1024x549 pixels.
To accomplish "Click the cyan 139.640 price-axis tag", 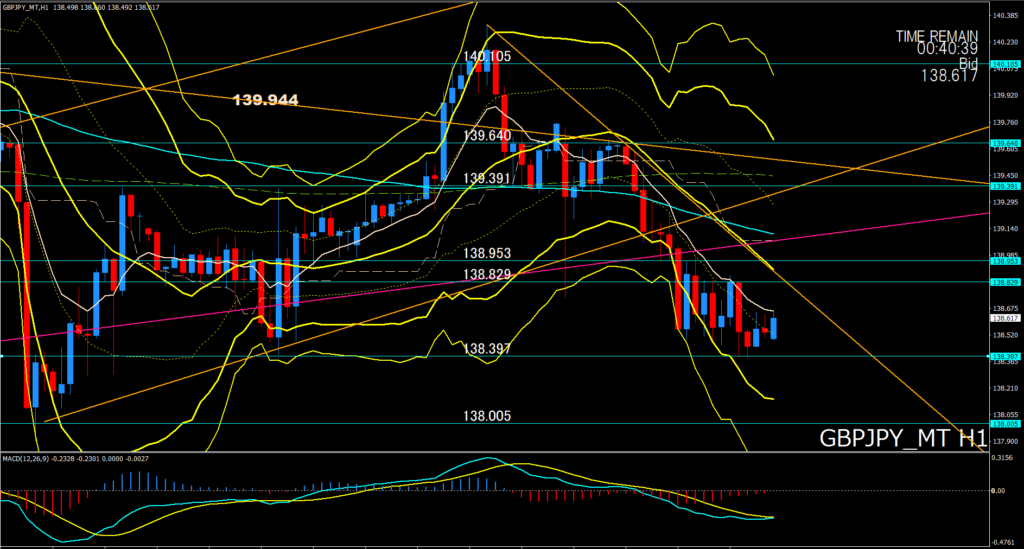I will [x=1005, y=144].
